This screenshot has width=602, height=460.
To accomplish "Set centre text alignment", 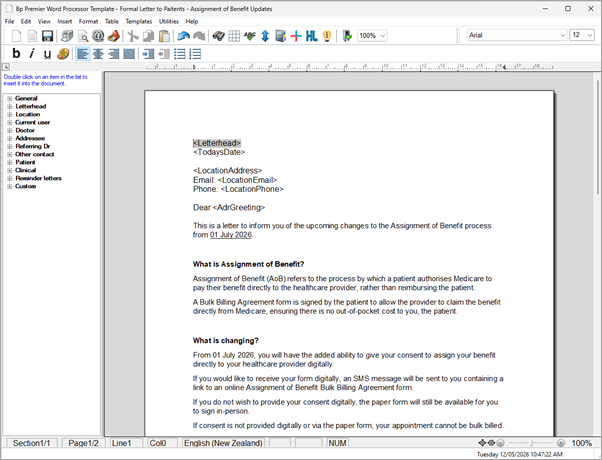I will click(98, 54).
